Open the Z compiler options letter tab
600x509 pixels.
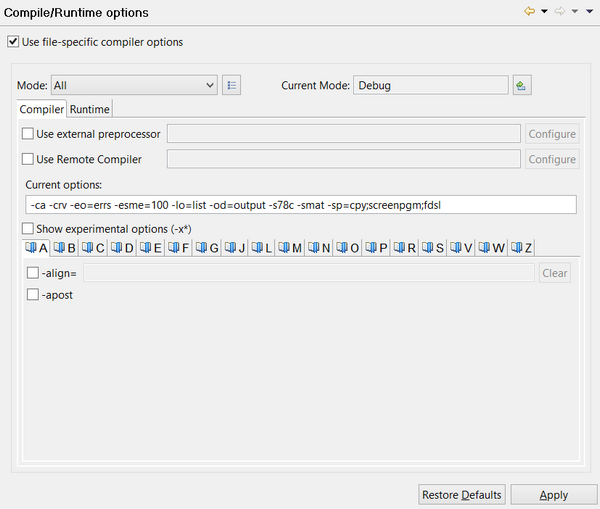click(x=521, y=248)
